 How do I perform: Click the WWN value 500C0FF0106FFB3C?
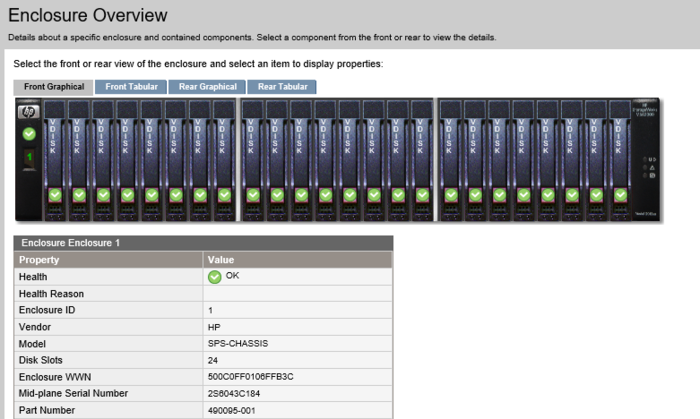tap(250, 377)
